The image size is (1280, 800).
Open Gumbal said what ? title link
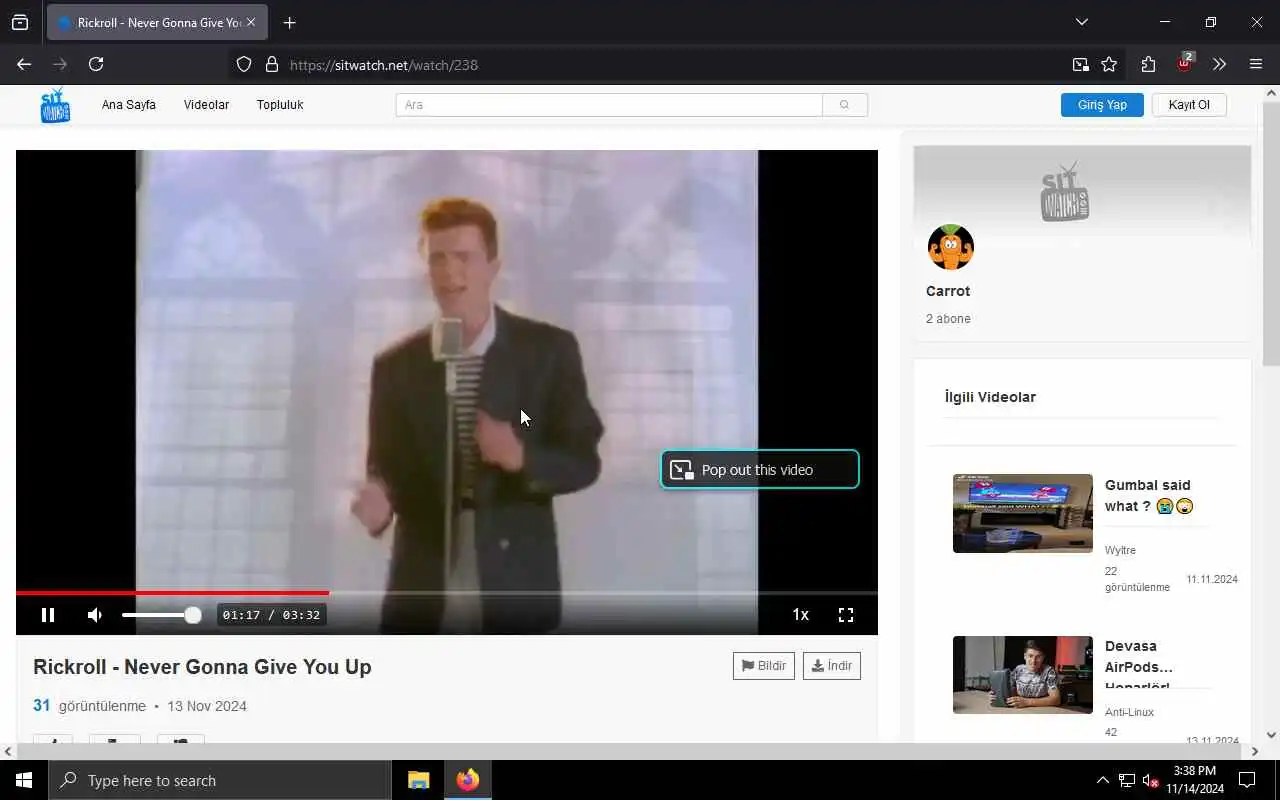[x=1149, y=496]
